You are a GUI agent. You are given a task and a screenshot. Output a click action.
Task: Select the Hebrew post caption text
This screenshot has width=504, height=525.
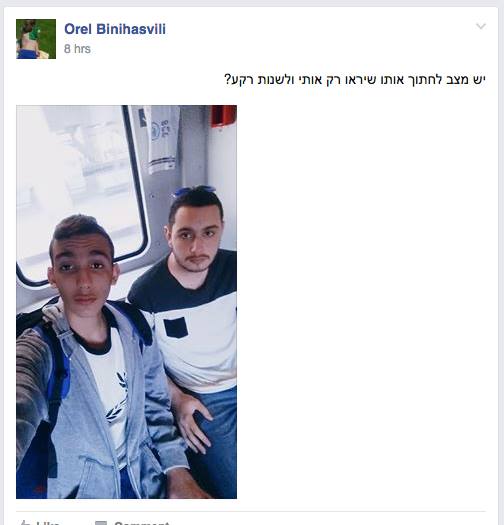coord(355,80)
